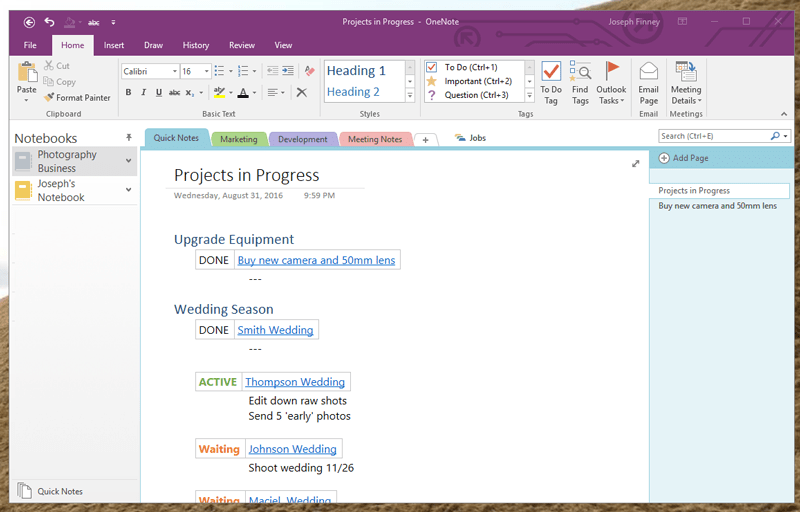The width and height of the screenshot is (800, 512).
Task: Select page Buy new camera and 50mm lens
Action: pyautogui.click(x=717, y=206)
